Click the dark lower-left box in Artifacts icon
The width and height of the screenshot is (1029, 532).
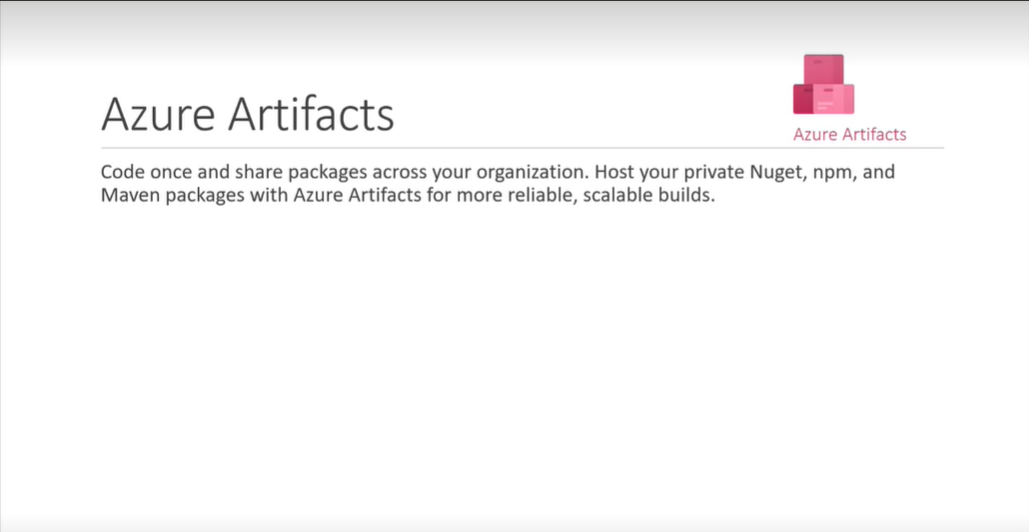pyautogui.click(x=804, y=99)
